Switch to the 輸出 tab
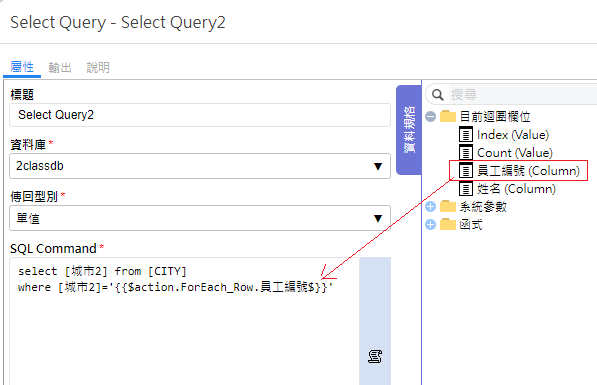 click(x=60, y=67)
